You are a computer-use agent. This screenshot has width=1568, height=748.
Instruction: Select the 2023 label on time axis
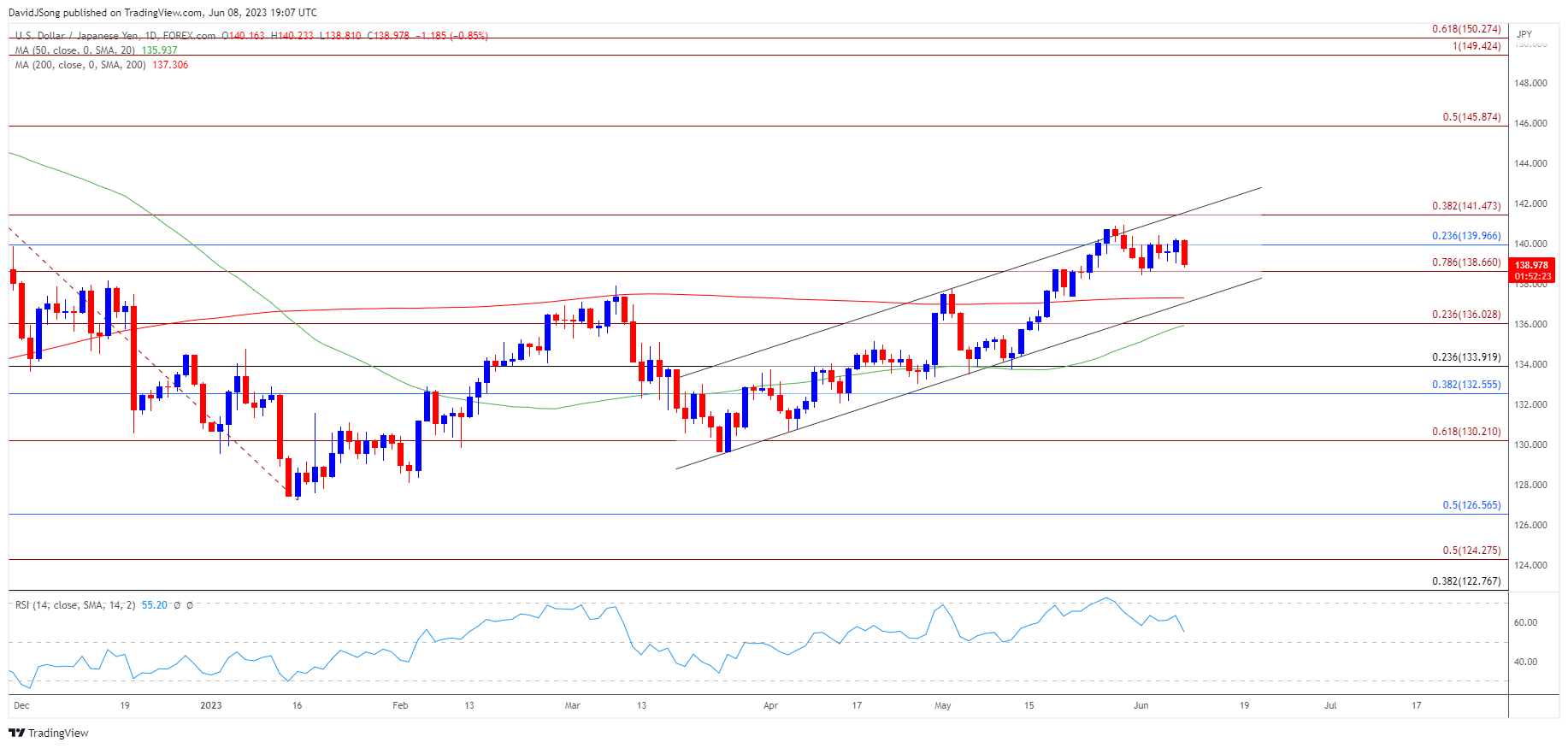210,705
